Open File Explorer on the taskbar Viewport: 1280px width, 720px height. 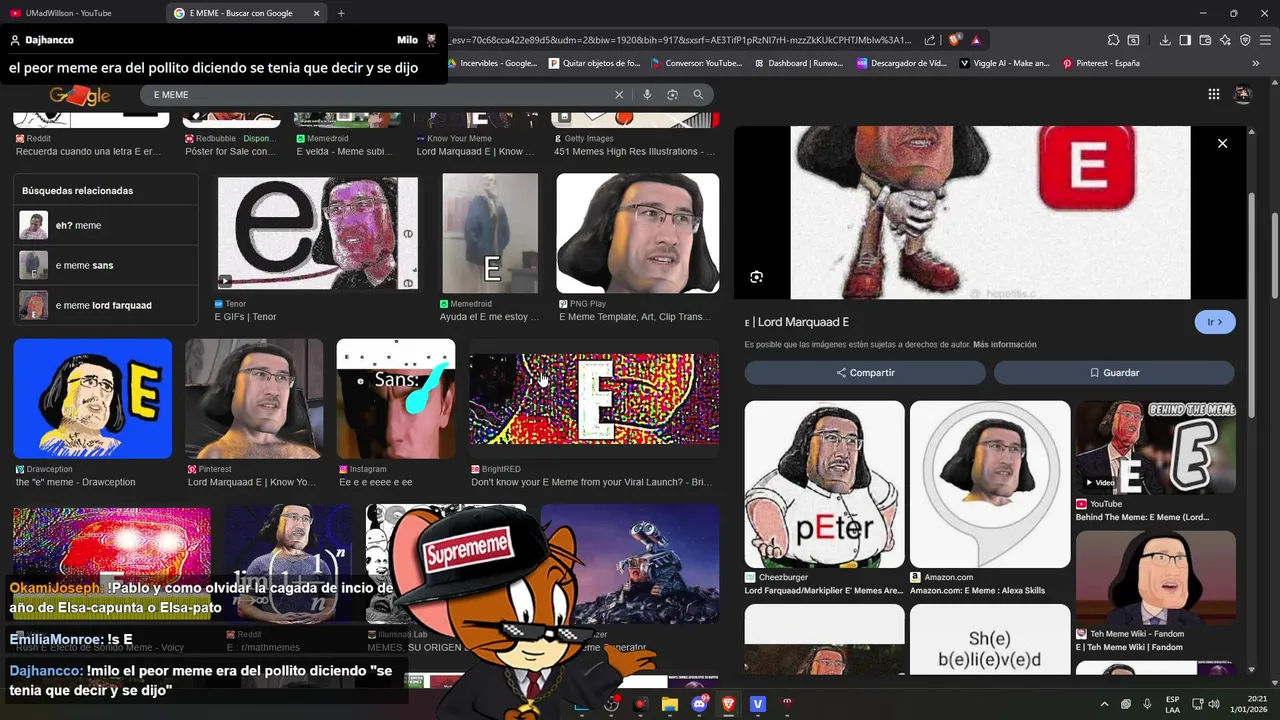tap(669, 704)
